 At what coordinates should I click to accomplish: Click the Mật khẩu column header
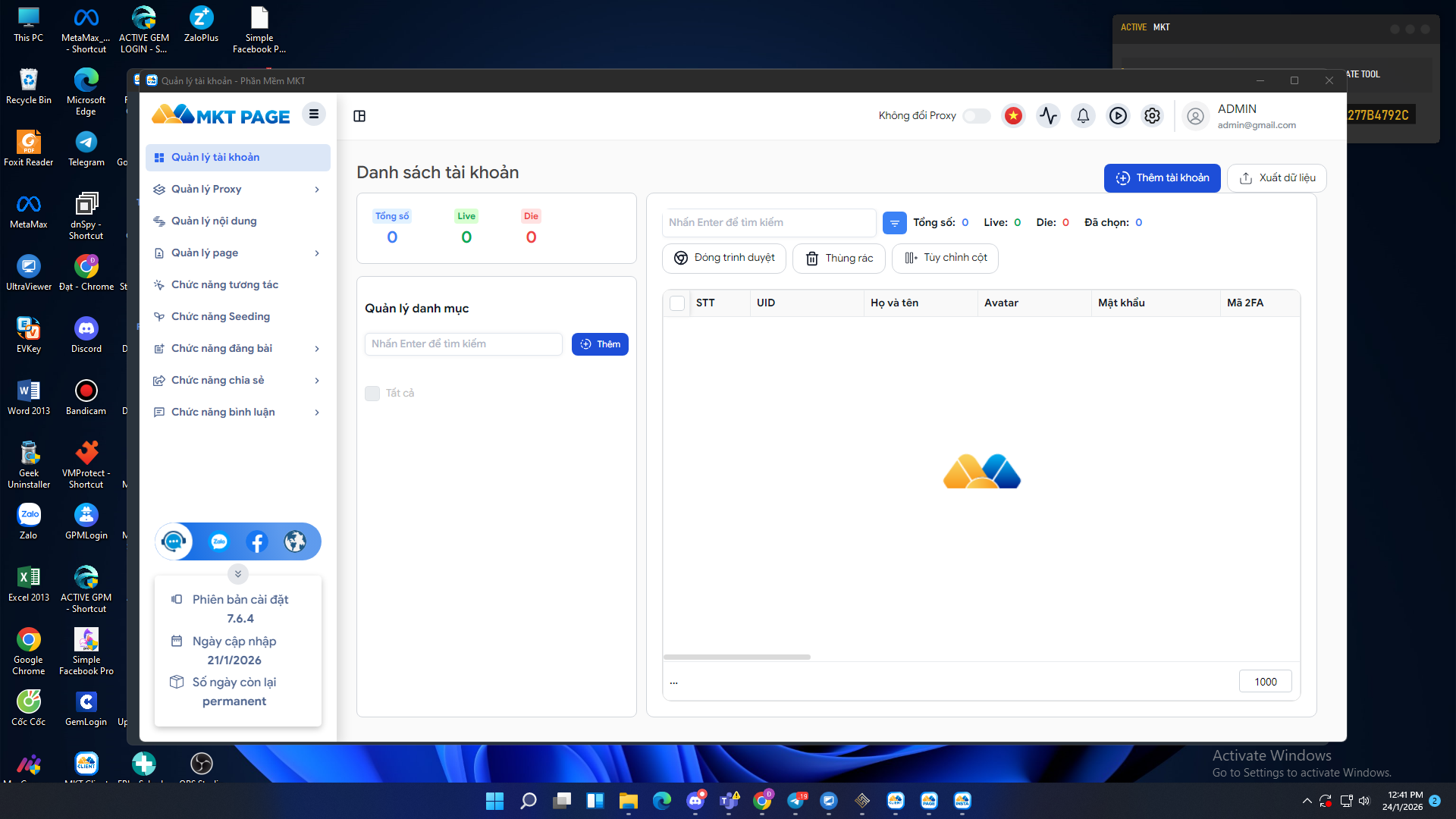(x=1156, y=303)
